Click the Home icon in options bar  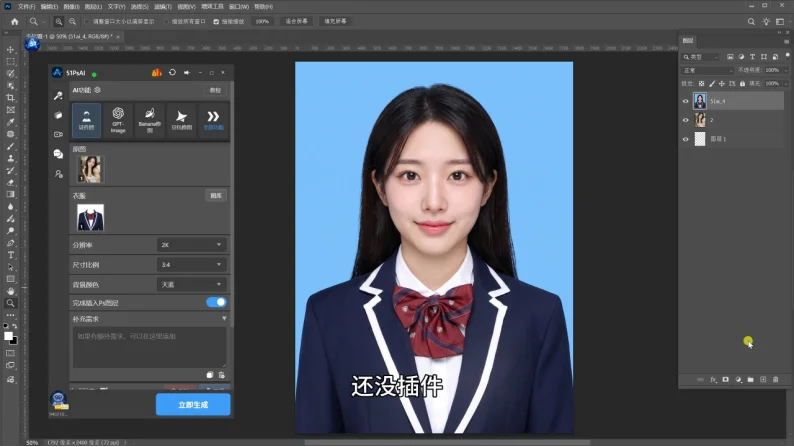(14, 22)
